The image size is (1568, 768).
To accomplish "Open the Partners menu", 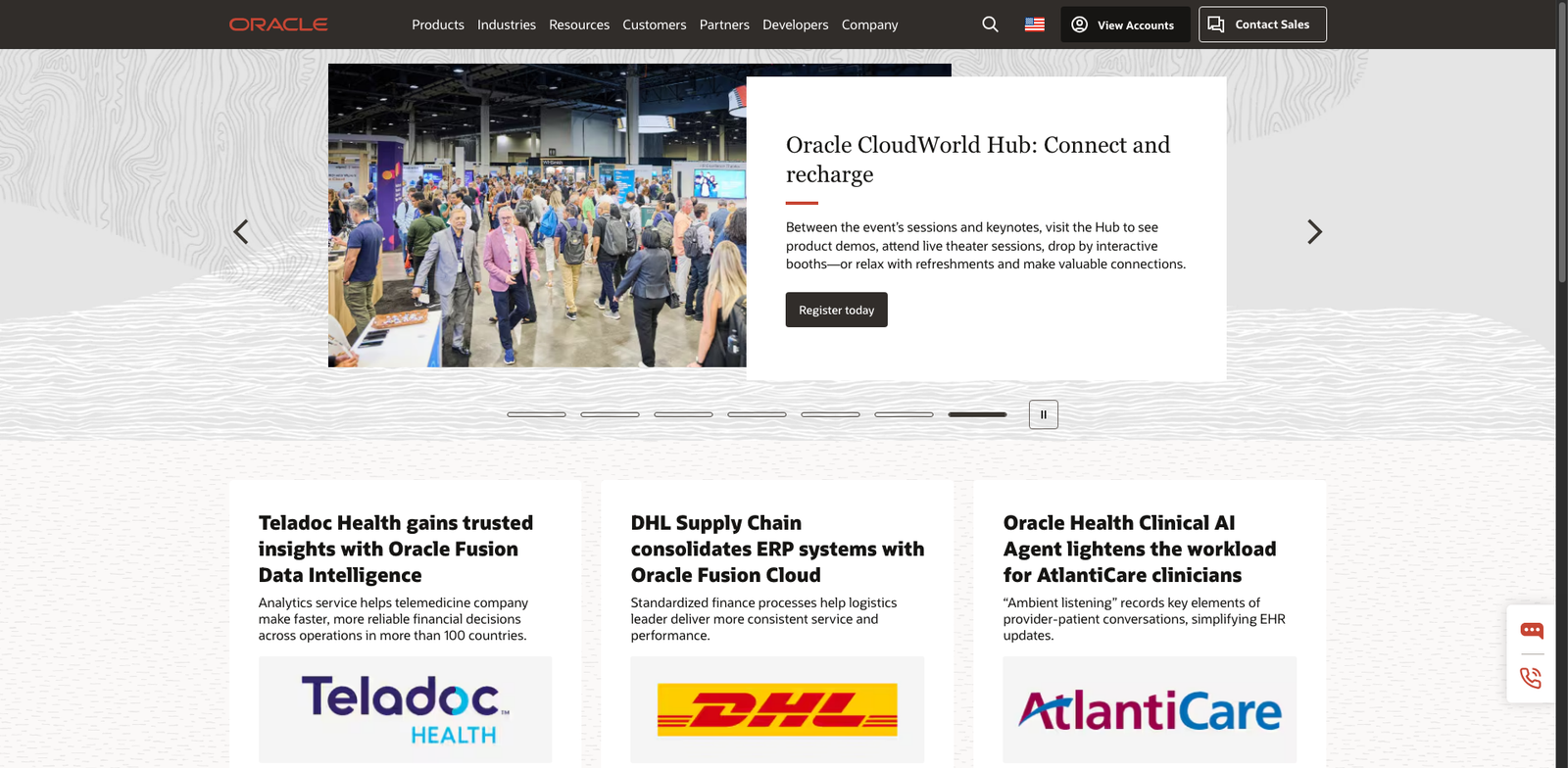I will 724,24.
